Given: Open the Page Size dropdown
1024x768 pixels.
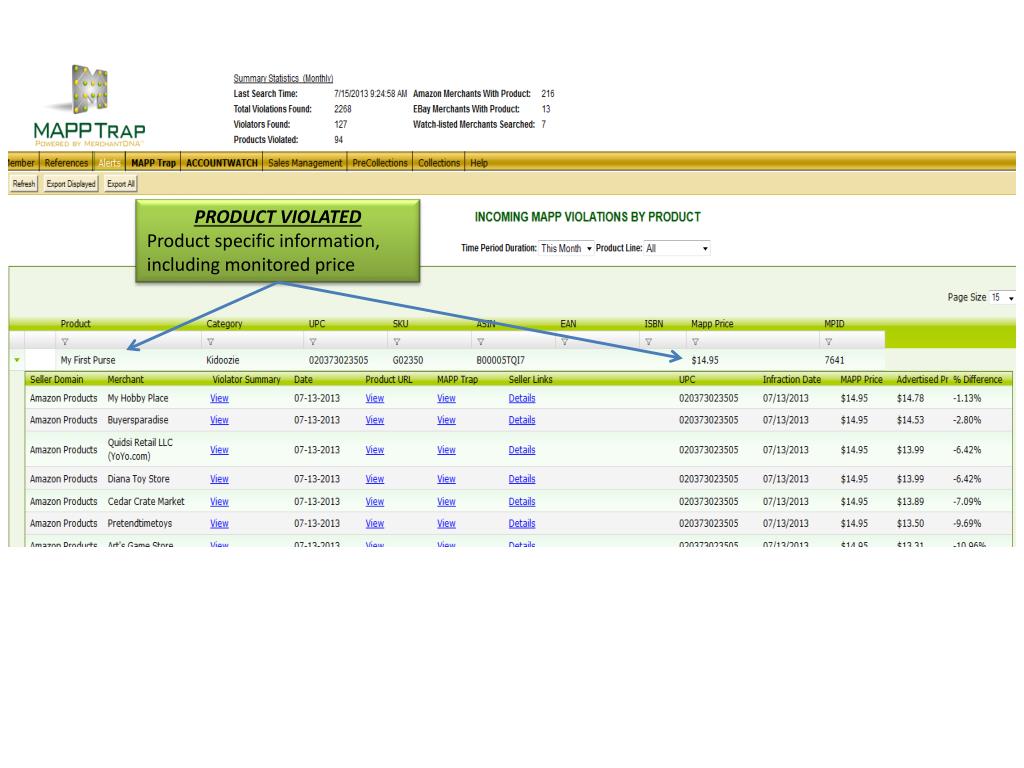Looking at the screenshot, I should tap(1002, 297).
